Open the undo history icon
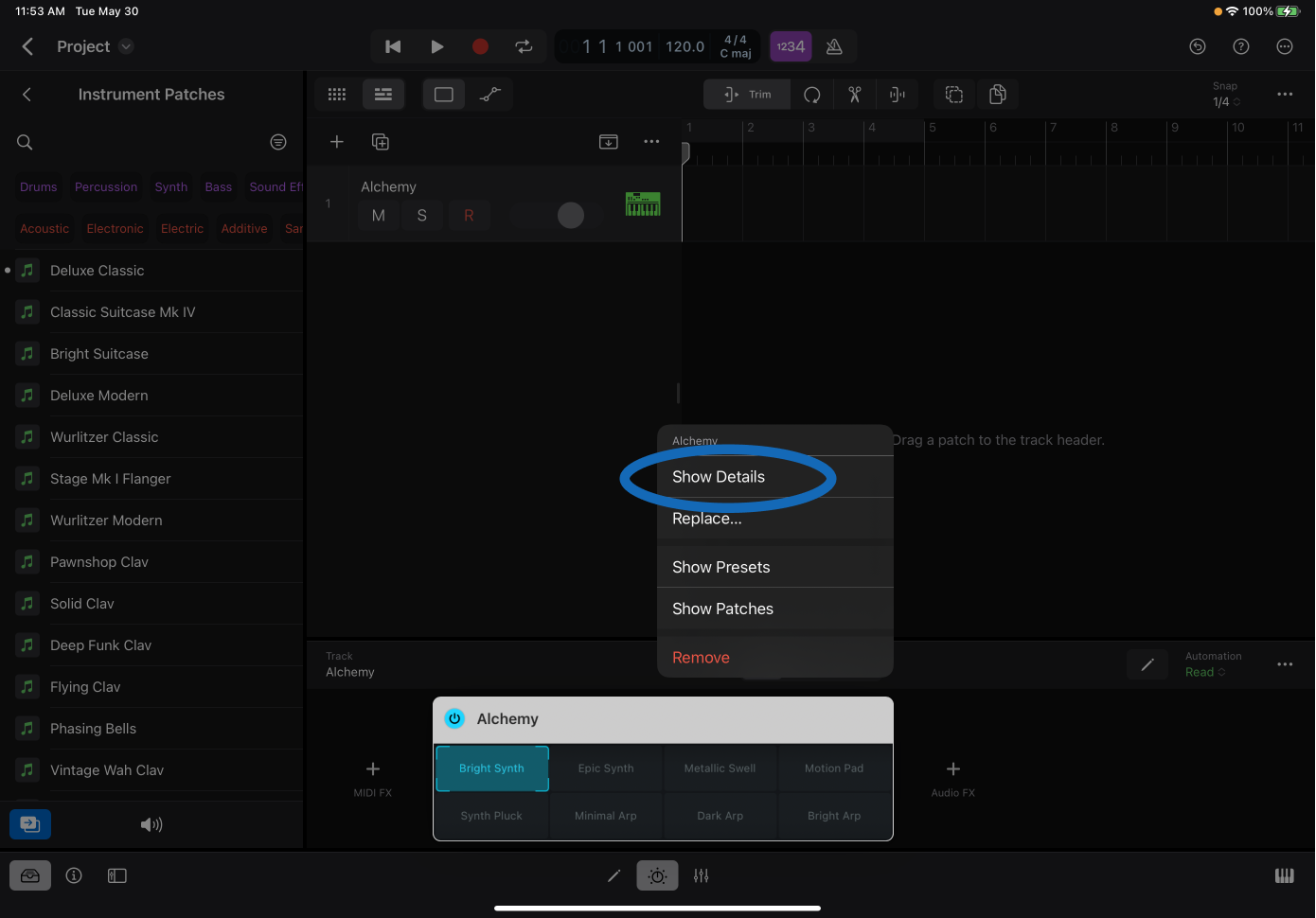Viewport: 1316px width, 918px height. coord(1198,46)
